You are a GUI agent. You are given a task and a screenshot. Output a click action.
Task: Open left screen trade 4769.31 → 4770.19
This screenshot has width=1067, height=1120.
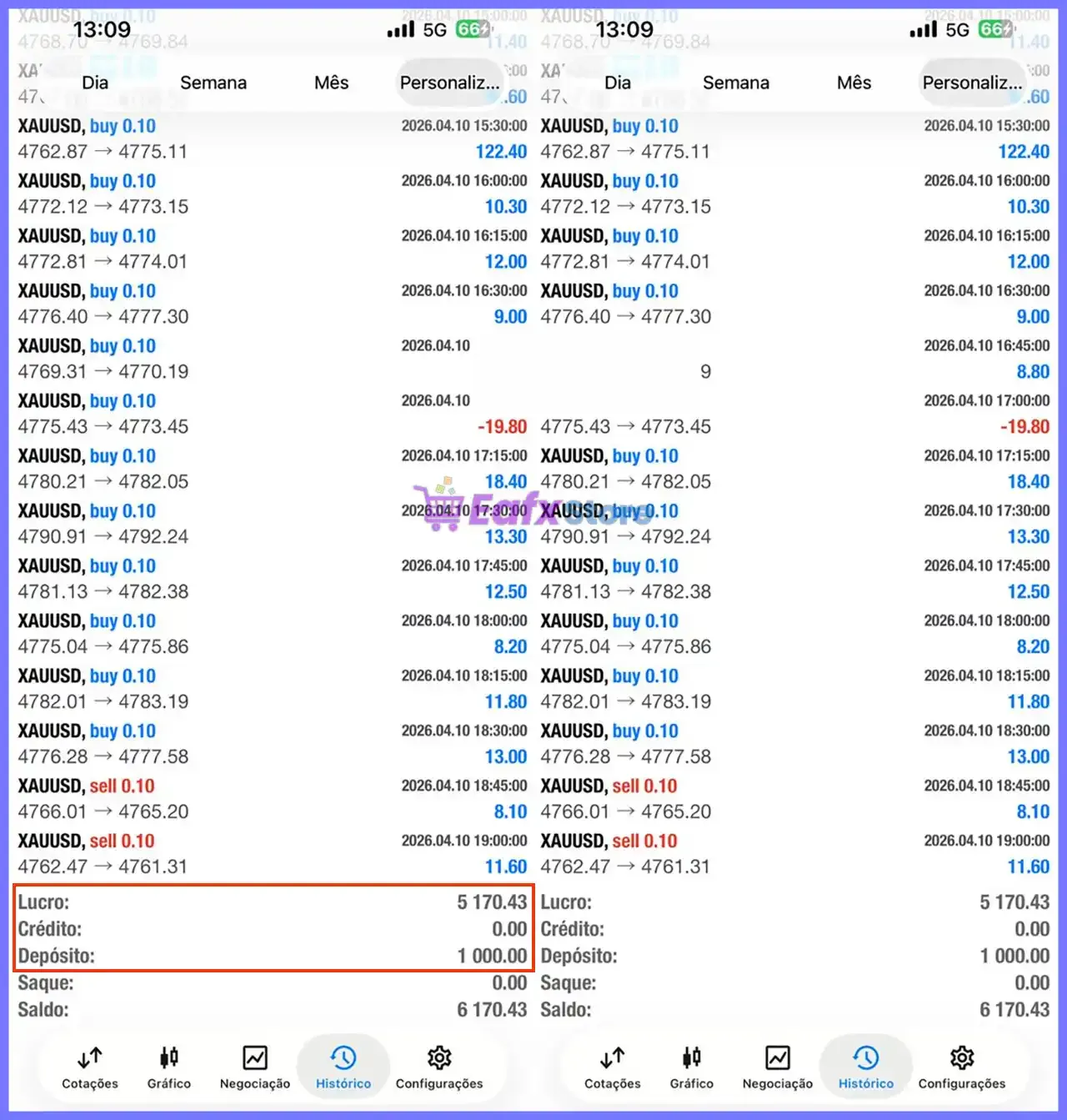click(x=103, y=372)
